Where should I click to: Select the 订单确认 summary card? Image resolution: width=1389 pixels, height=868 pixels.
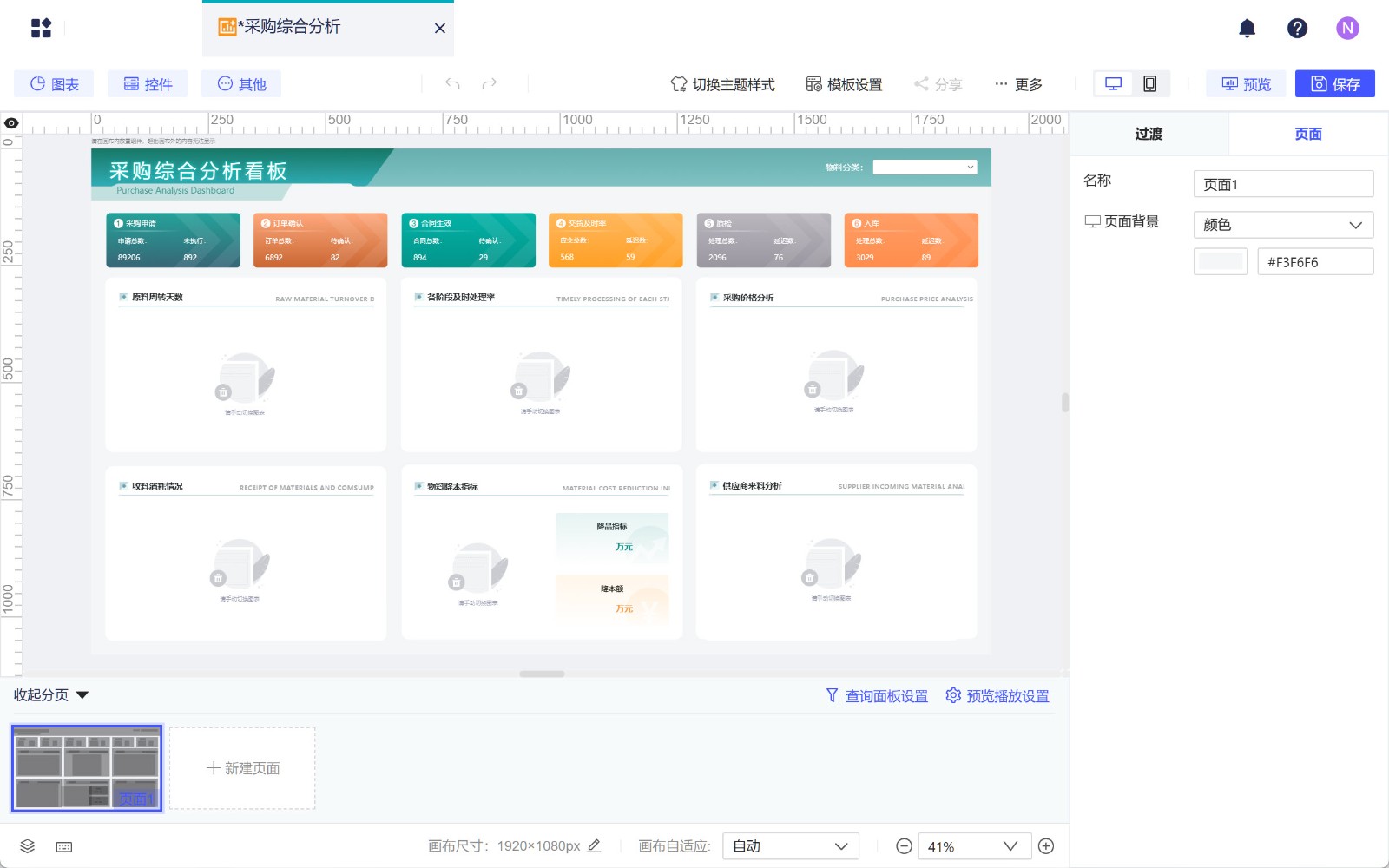(x=320, y=240)
